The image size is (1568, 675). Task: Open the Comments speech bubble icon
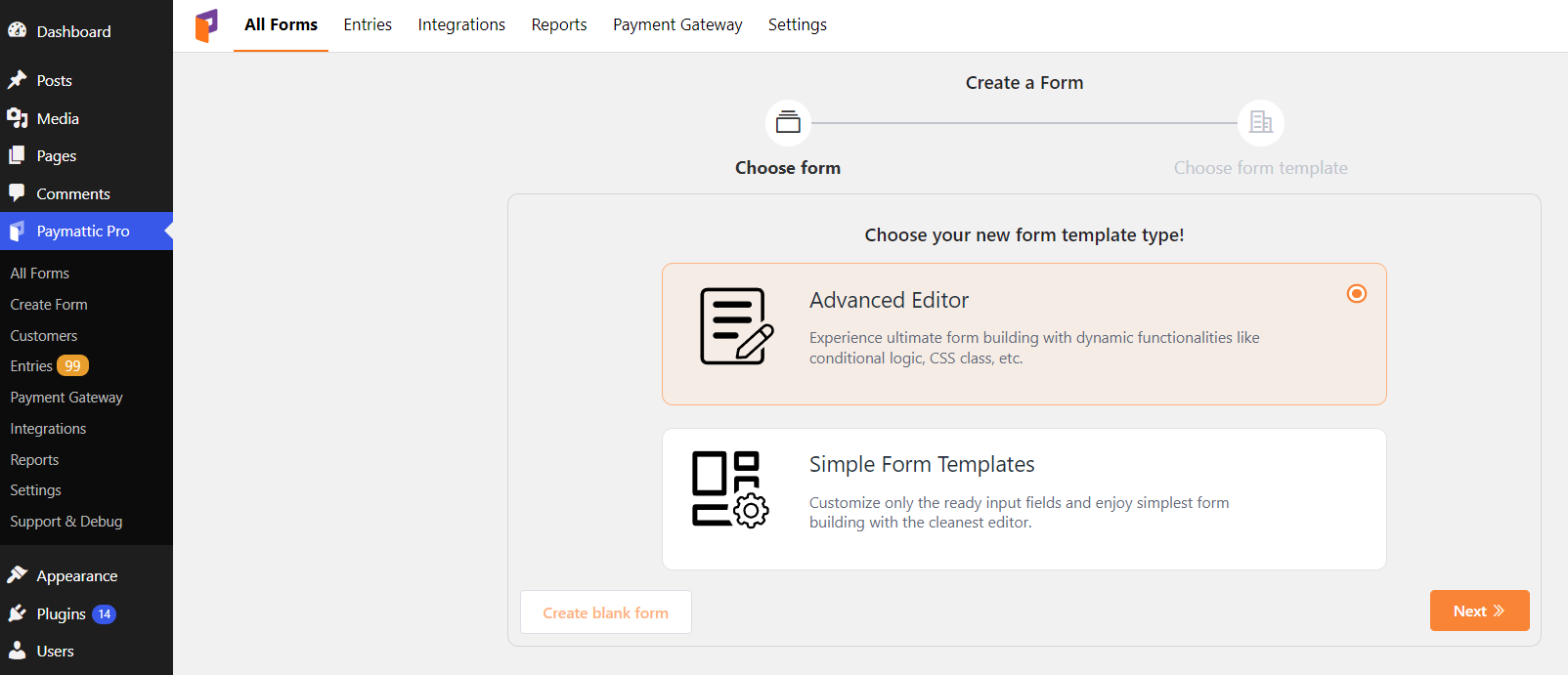click(18, 193)
